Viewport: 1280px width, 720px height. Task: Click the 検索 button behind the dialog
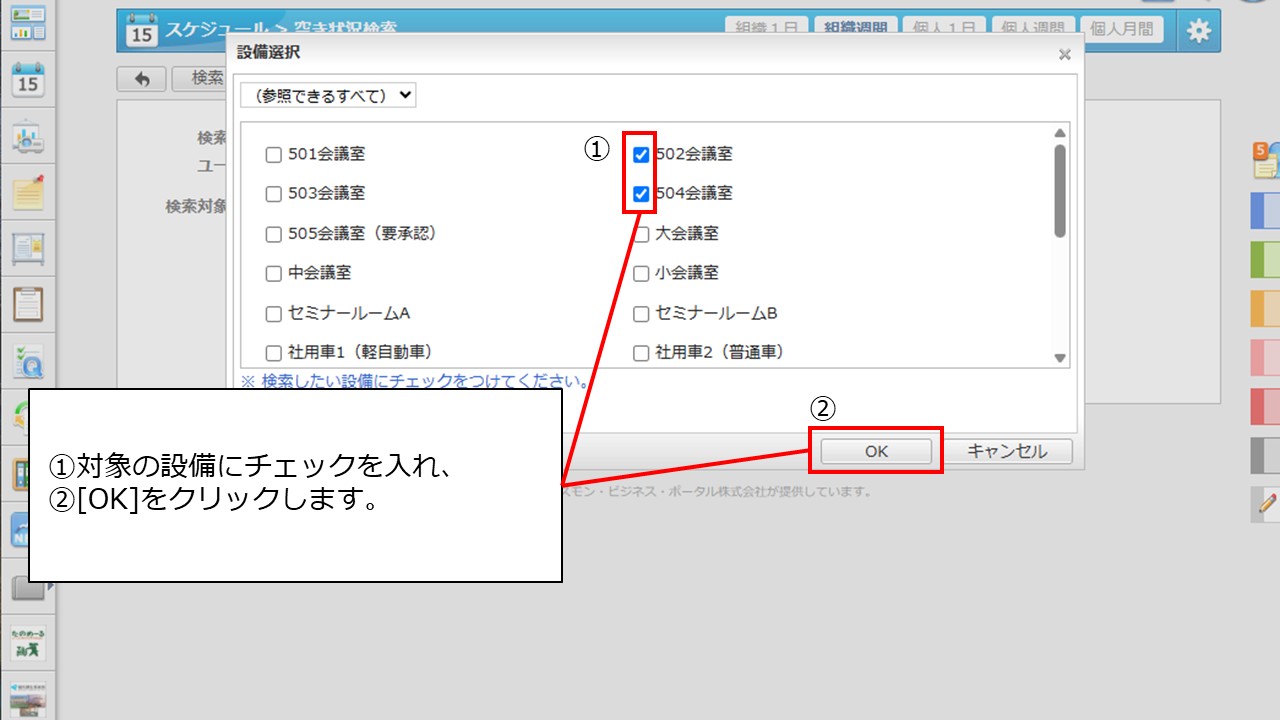tap(200, 78)
